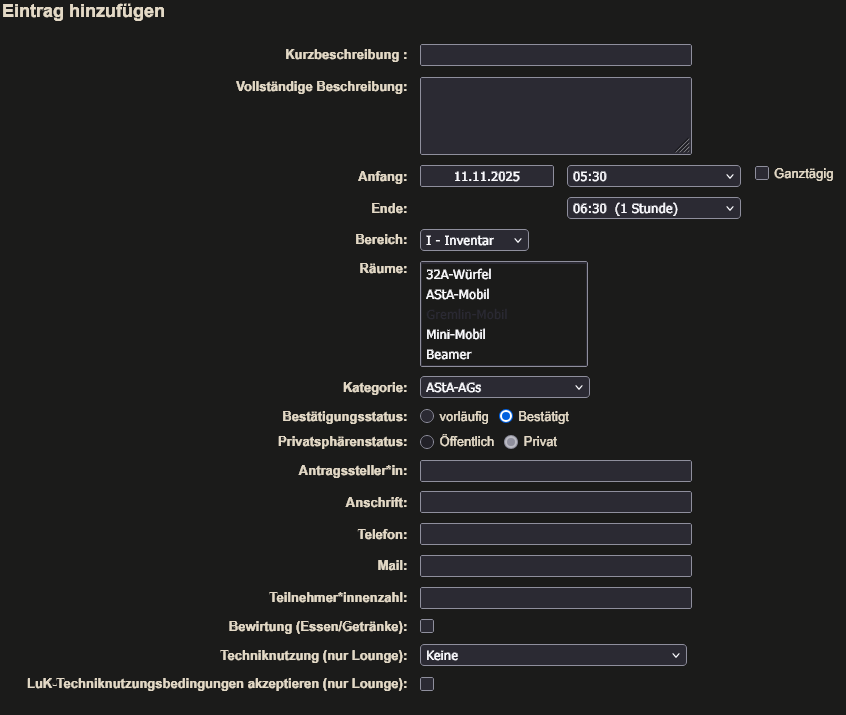Expand the Techniknutzung Keine dropdown

[x=553, y=656]
